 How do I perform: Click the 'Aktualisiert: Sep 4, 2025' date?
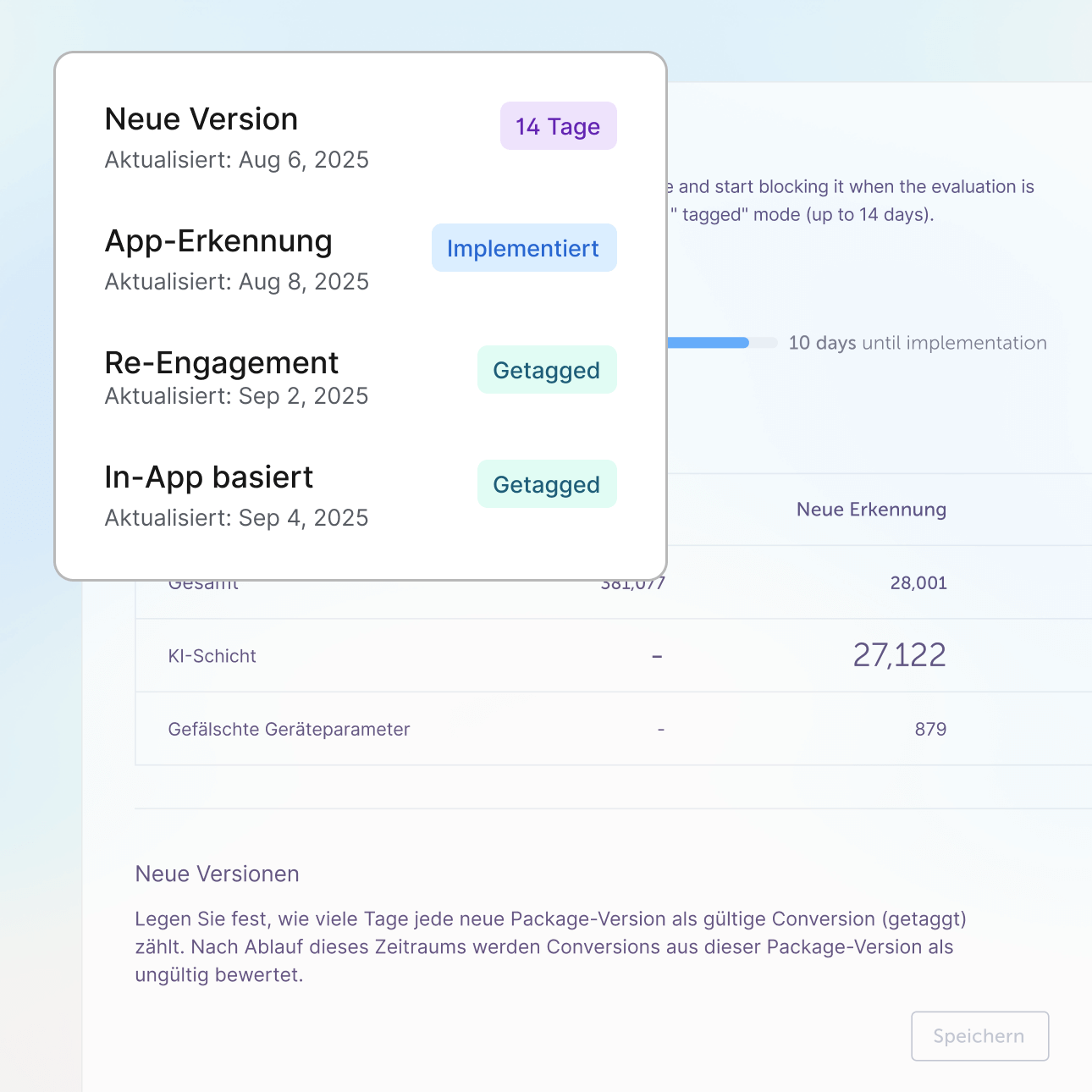[x=236, y=518]
